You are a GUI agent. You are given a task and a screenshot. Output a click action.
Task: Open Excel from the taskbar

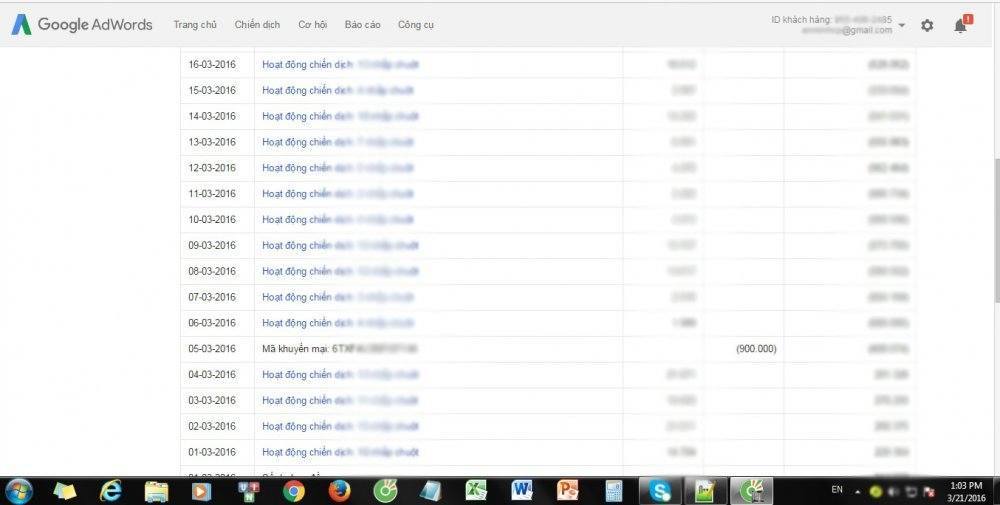click(x=476, y=491)
